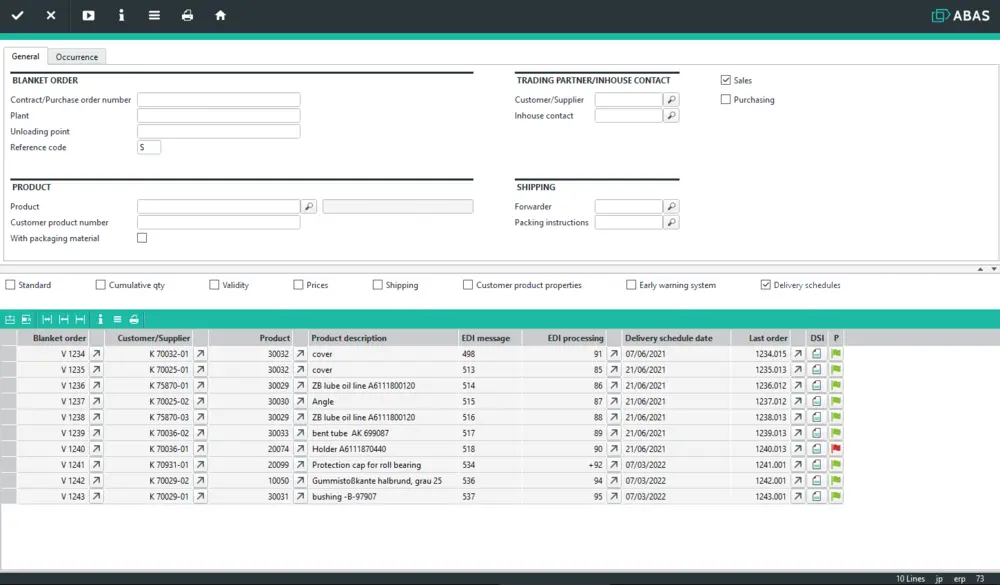Enable the Shipping checkbox
Image resolution: width=1000 pixels, height=585 pixels.
[x=378, y=285]
